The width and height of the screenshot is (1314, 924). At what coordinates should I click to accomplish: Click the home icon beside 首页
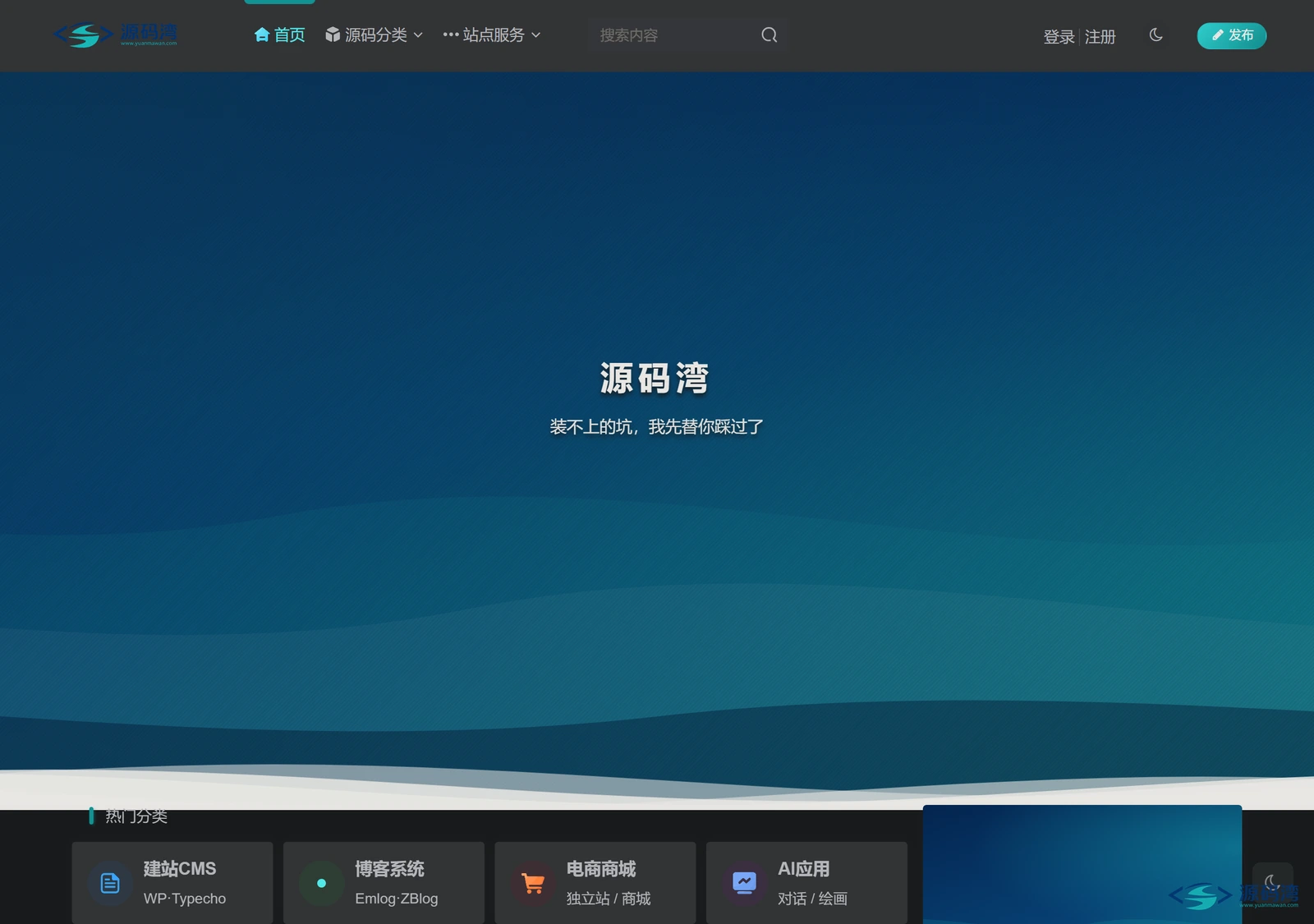[x=262, y=34]
